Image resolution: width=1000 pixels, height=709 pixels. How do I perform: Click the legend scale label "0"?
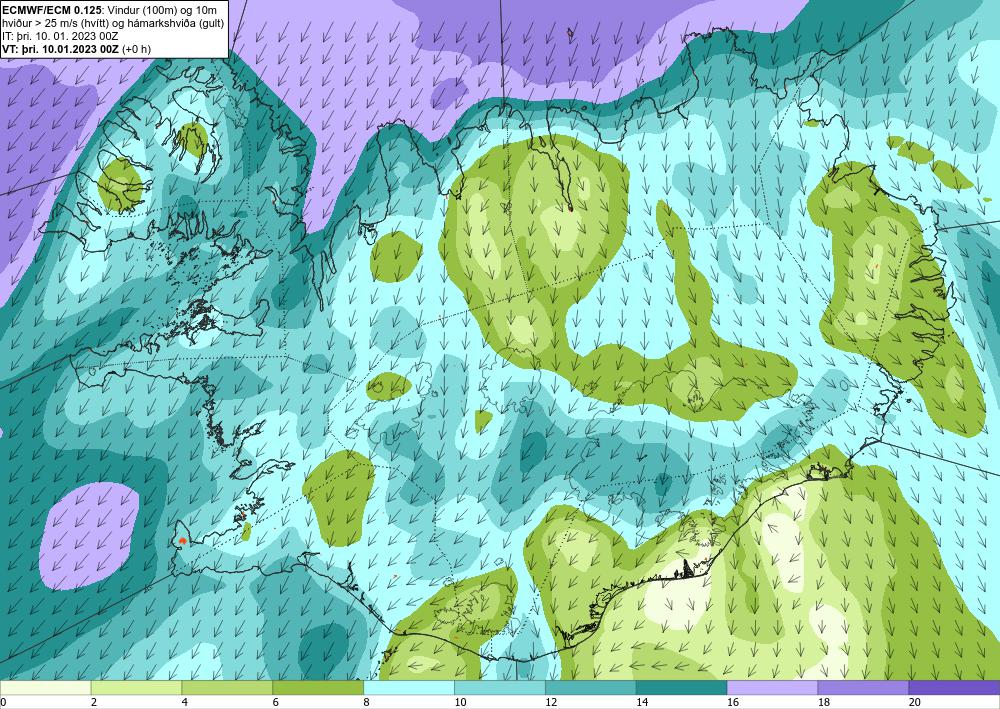(x=3, y=703)
